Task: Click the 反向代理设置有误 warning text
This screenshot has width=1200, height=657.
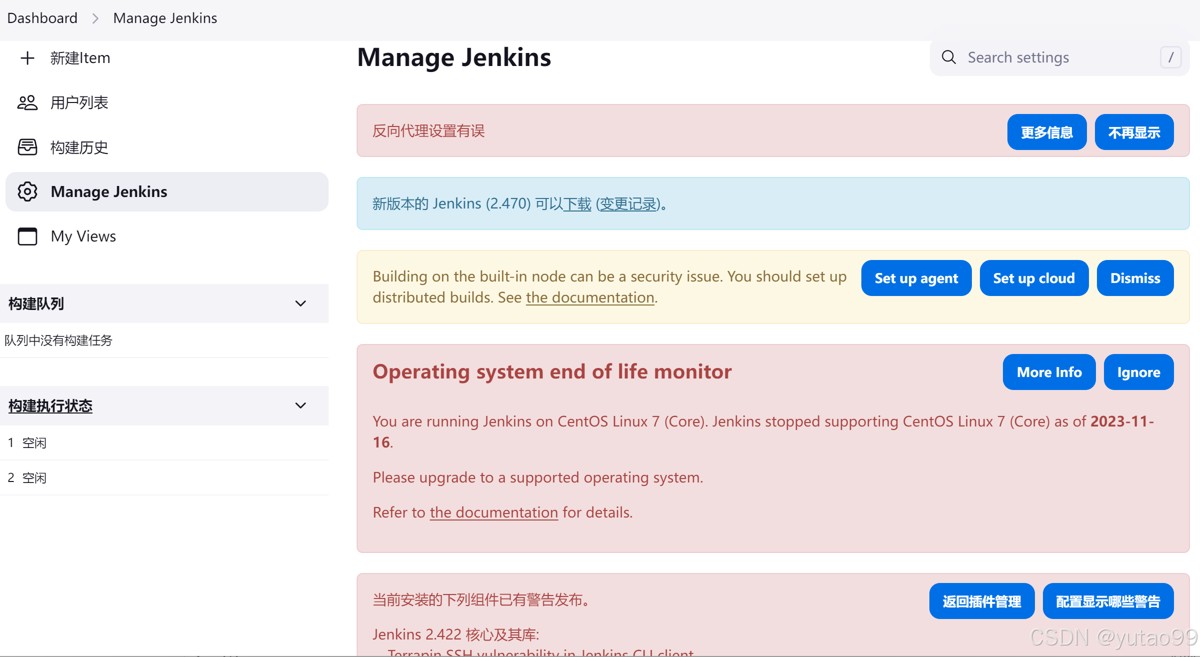Action: [x=428, y=131]
